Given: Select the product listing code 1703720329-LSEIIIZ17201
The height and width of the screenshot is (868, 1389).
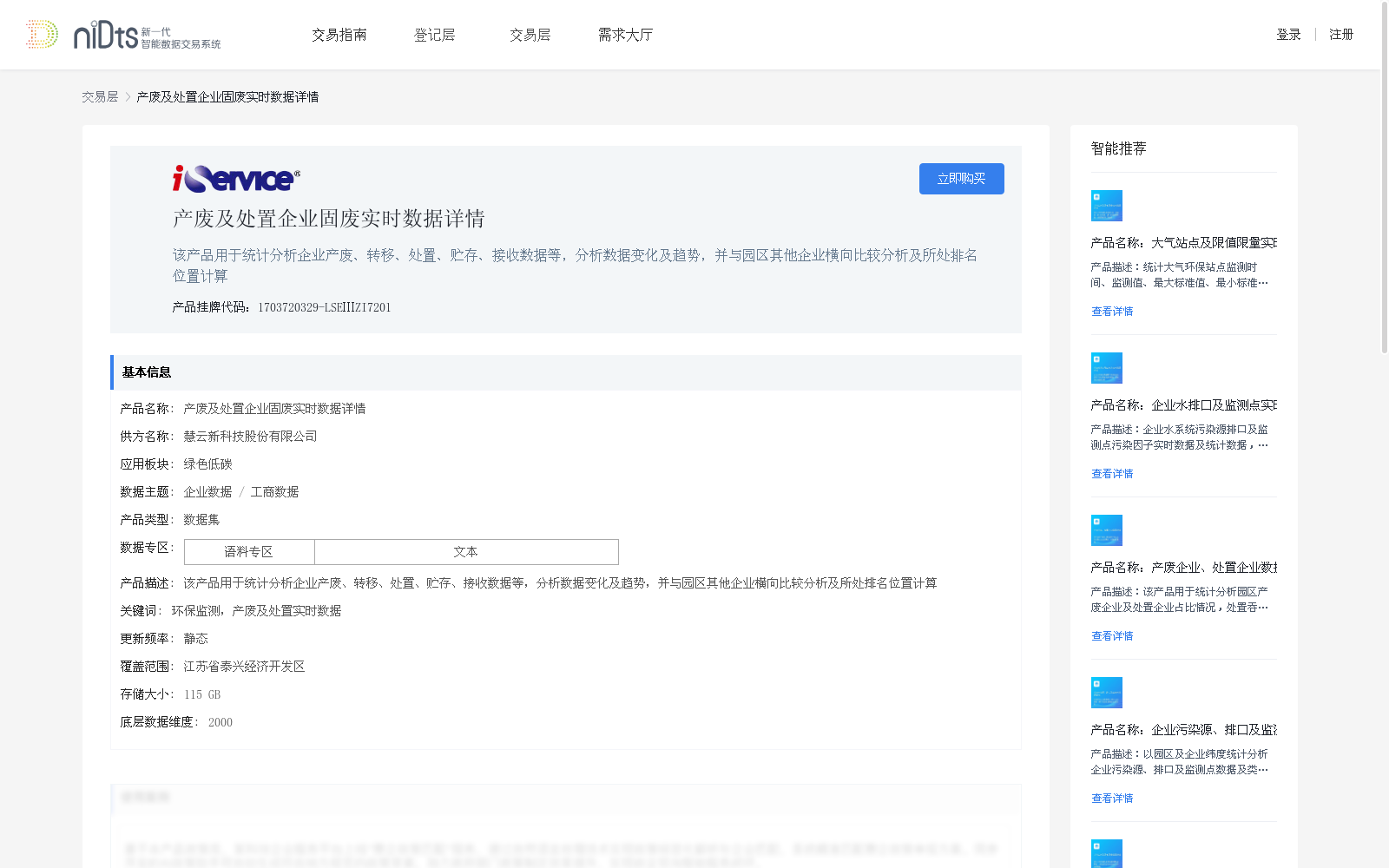Looking at the screenshot, I should tap(325, 307).
